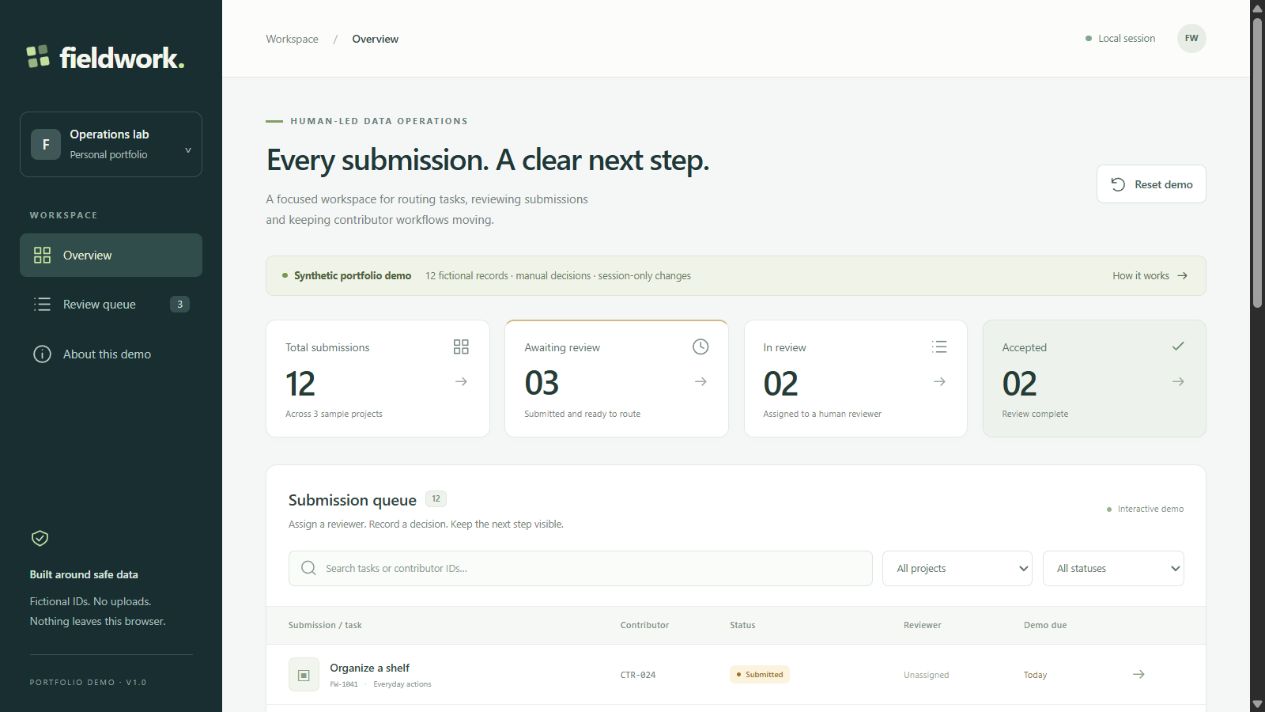Click the fieldwork logo icon

tap(38, 57)
